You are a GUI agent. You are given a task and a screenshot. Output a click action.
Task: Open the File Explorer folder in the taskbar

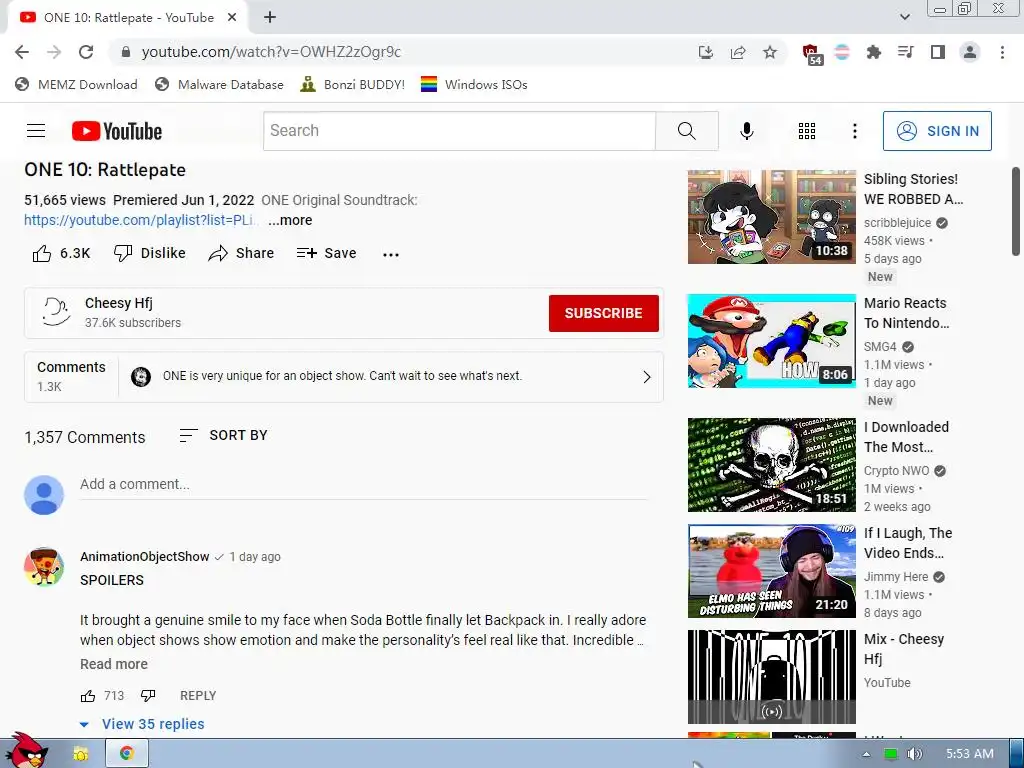(80, 754)
